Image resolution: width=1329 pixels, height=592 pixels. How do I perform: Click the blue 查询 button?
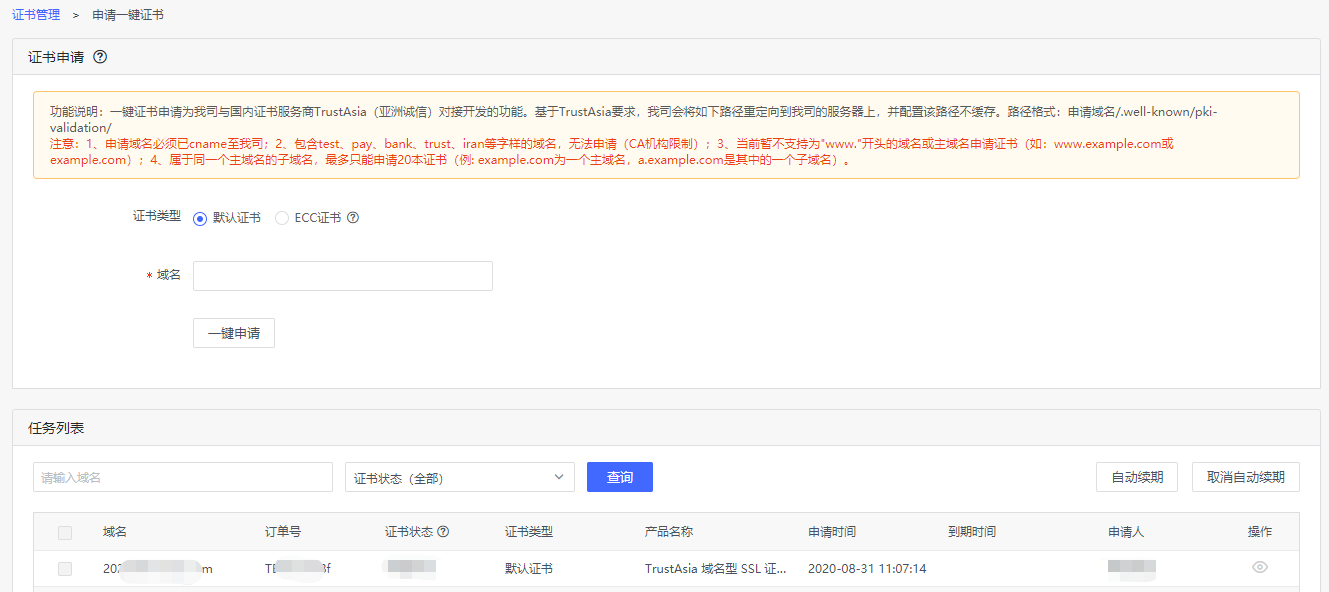coord(619,478)
